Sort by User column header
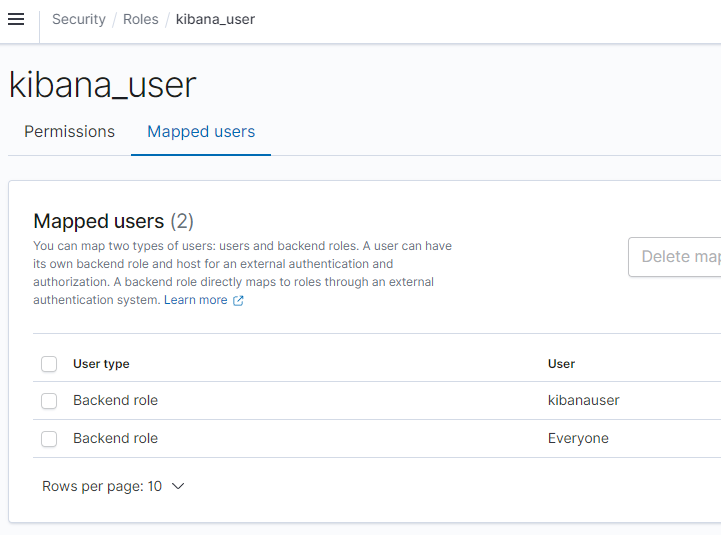This screenshot has height=535, width=721. coord(561,364)
